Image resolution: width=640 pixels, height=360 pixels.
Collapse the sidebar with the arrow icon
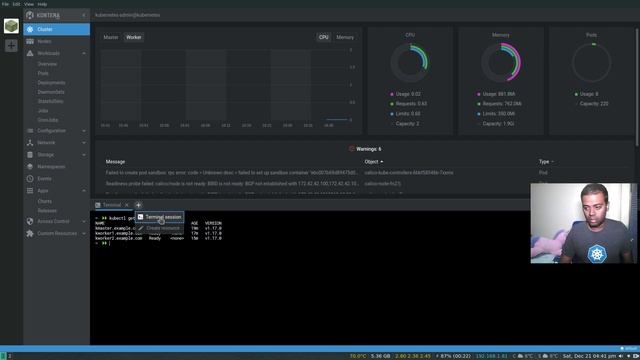[x=84, y=15]
